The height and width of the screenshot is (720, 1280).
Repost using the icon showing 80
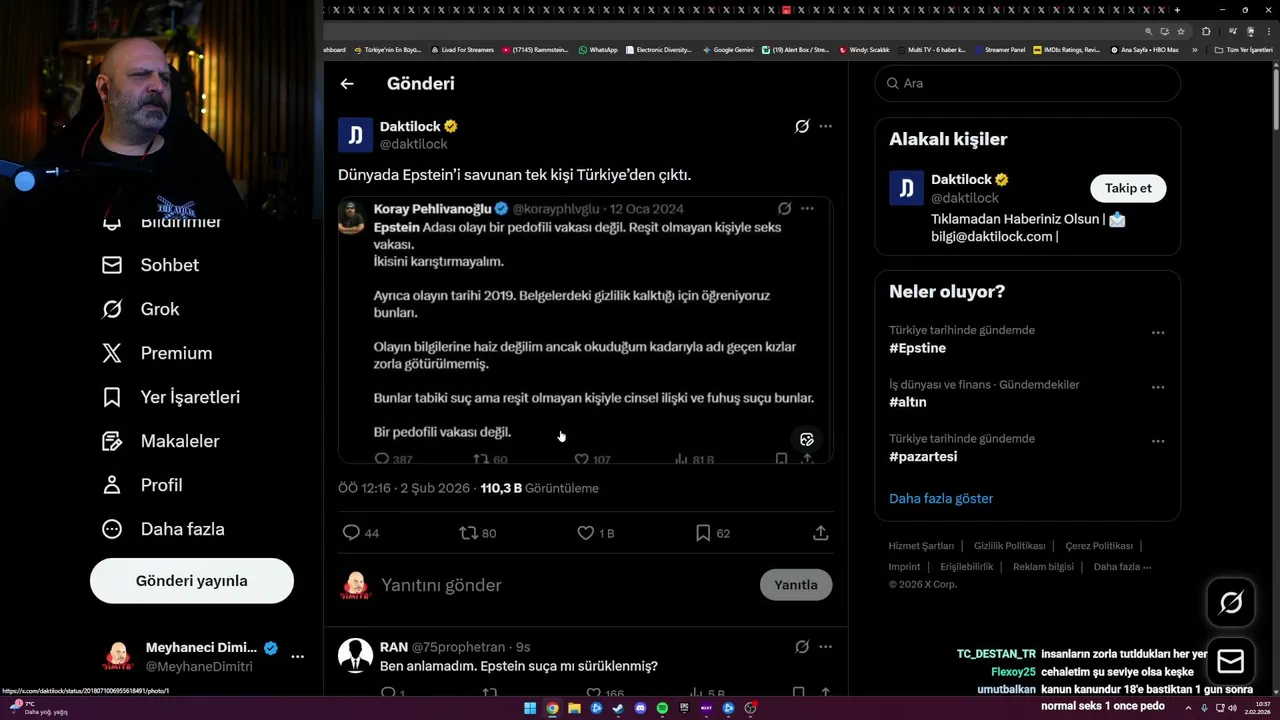[x=468, y=533]
